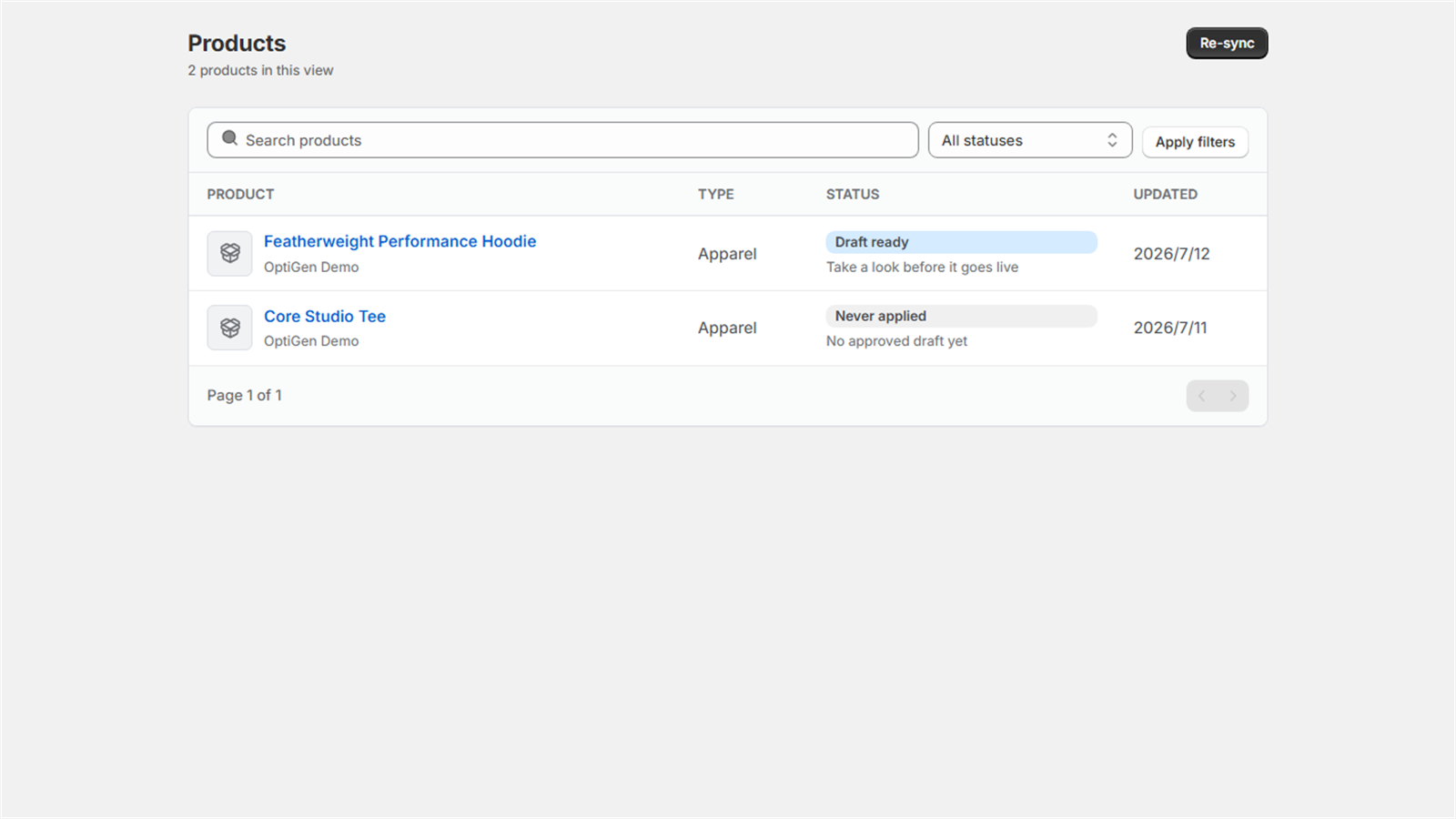The height and width of the screenshot is (819, 1456).
Task: Click the Featherweight Hoodie product thumbnail icon
Action: (x=229, y=253)
